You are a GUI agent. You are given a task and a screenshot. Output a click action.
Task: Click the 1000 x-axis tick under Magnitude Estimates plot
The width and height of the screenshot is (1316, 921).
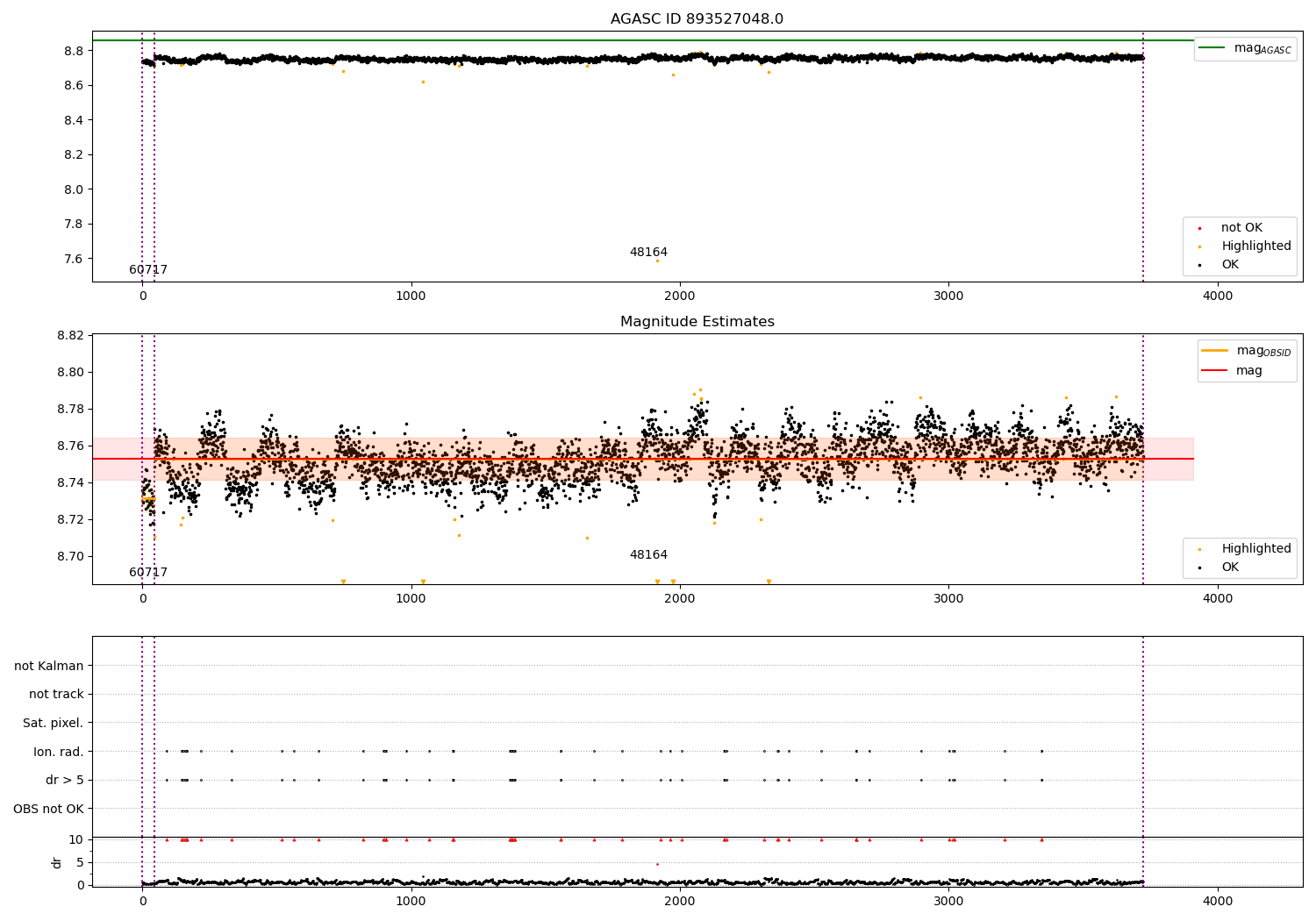[411, 599]
